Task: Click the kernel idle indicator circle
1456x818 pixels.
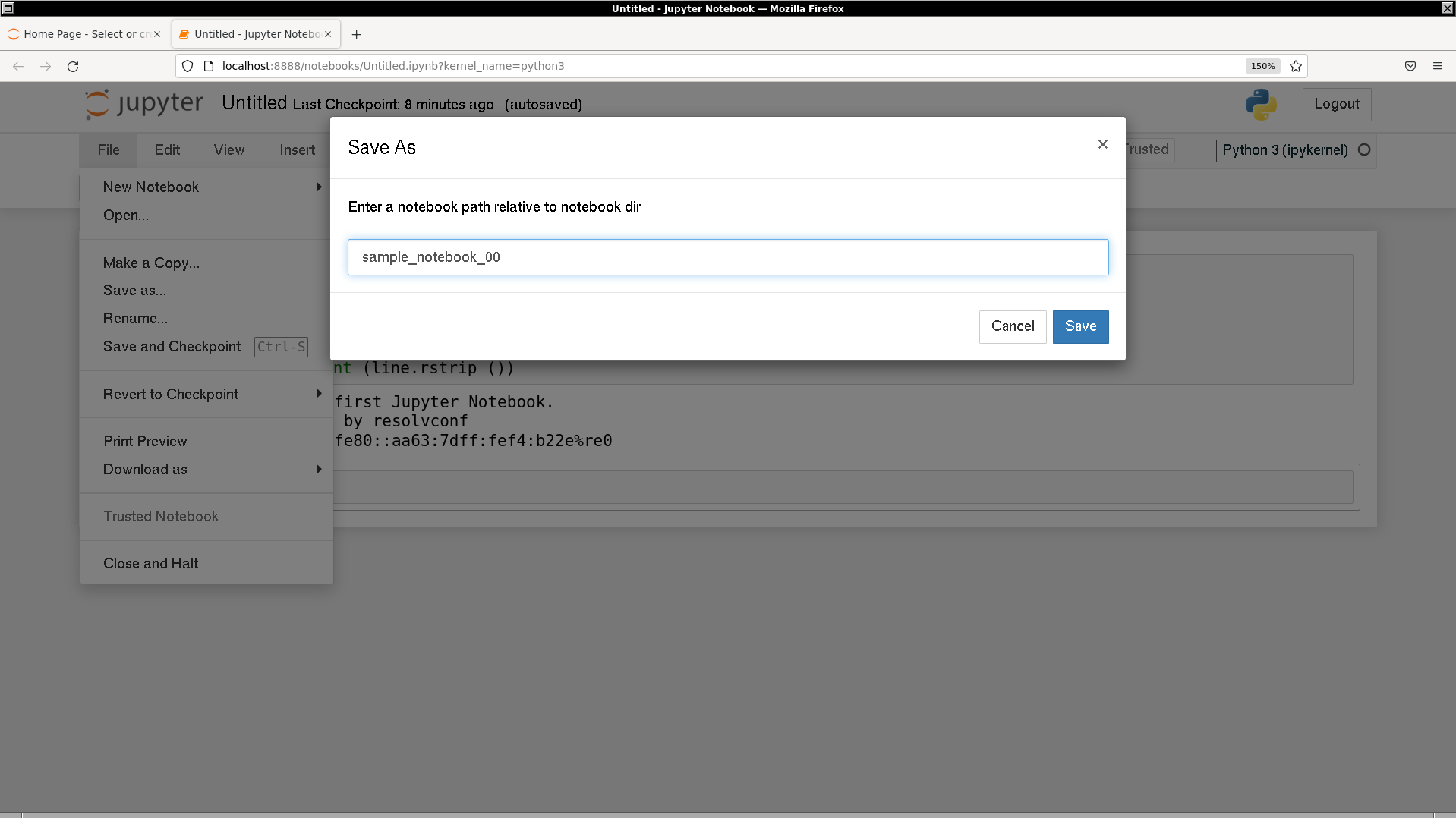Action: 1363,149
